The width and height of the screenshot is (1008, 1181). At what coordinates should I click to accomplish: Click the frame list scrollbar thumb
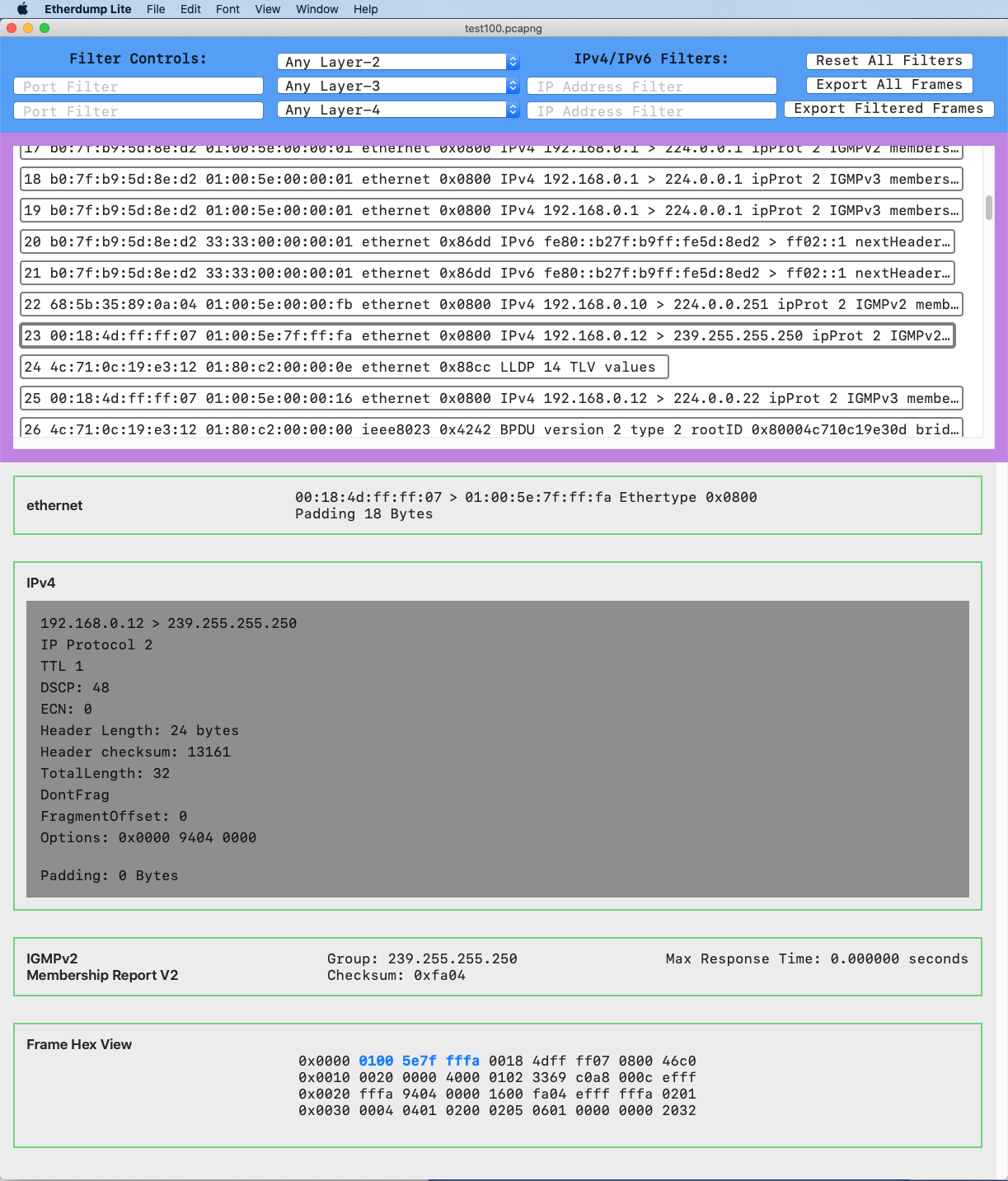(x=989, y=207)
